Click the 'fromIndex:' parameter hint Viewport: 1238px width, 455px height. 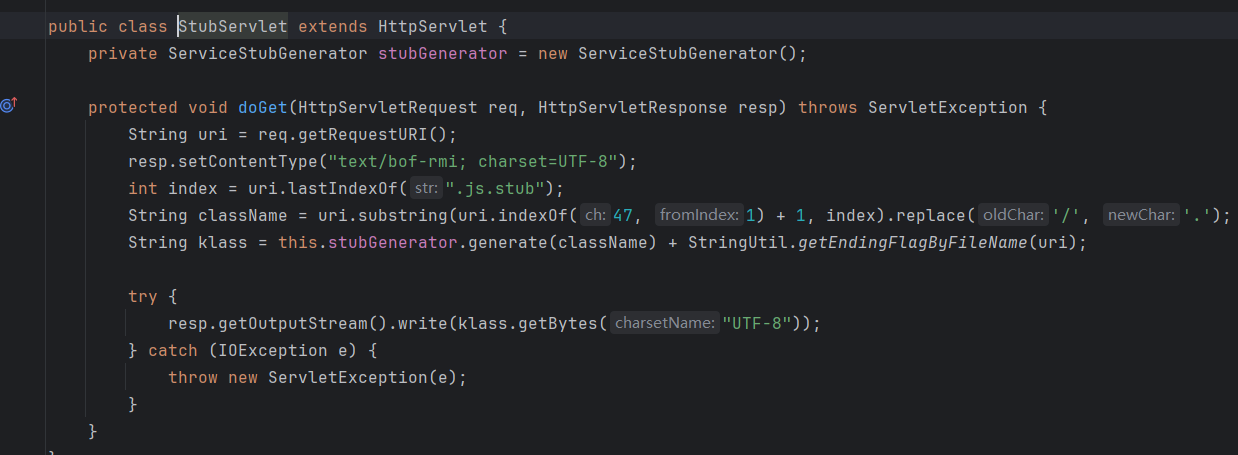coord(698,215)
